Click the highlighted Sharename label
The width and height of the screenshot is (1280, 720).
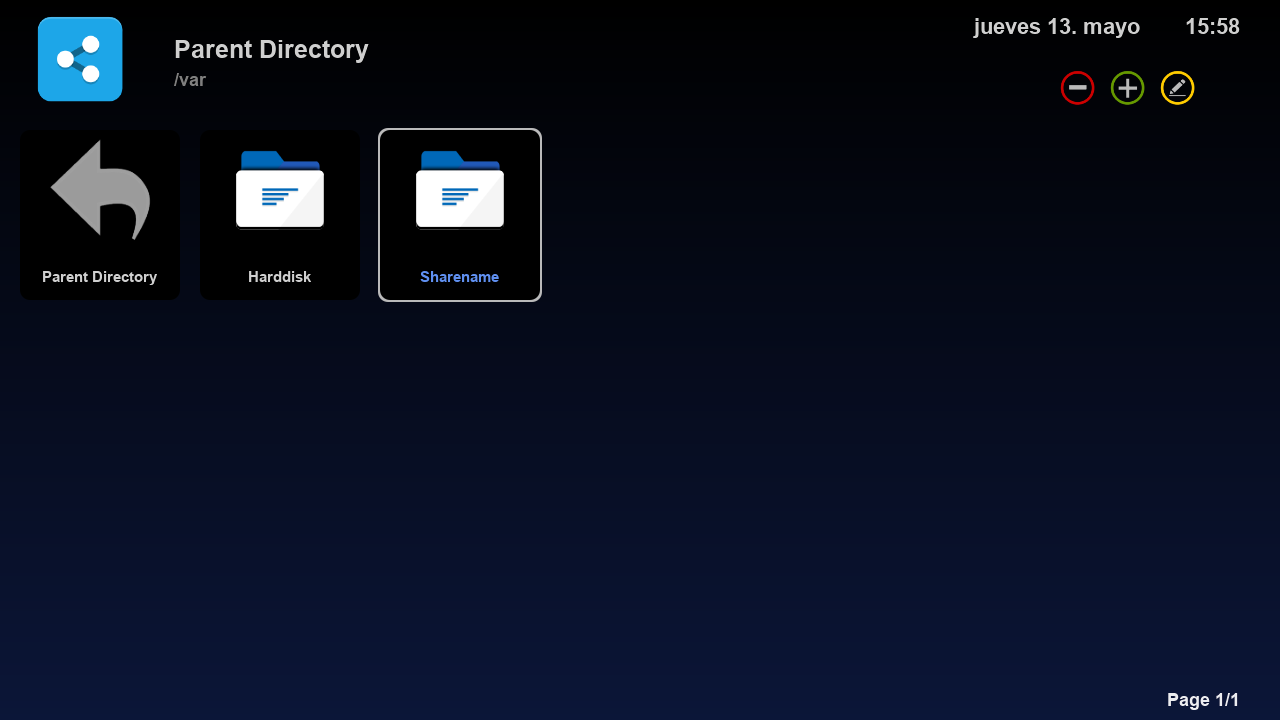tap(459, 277)
